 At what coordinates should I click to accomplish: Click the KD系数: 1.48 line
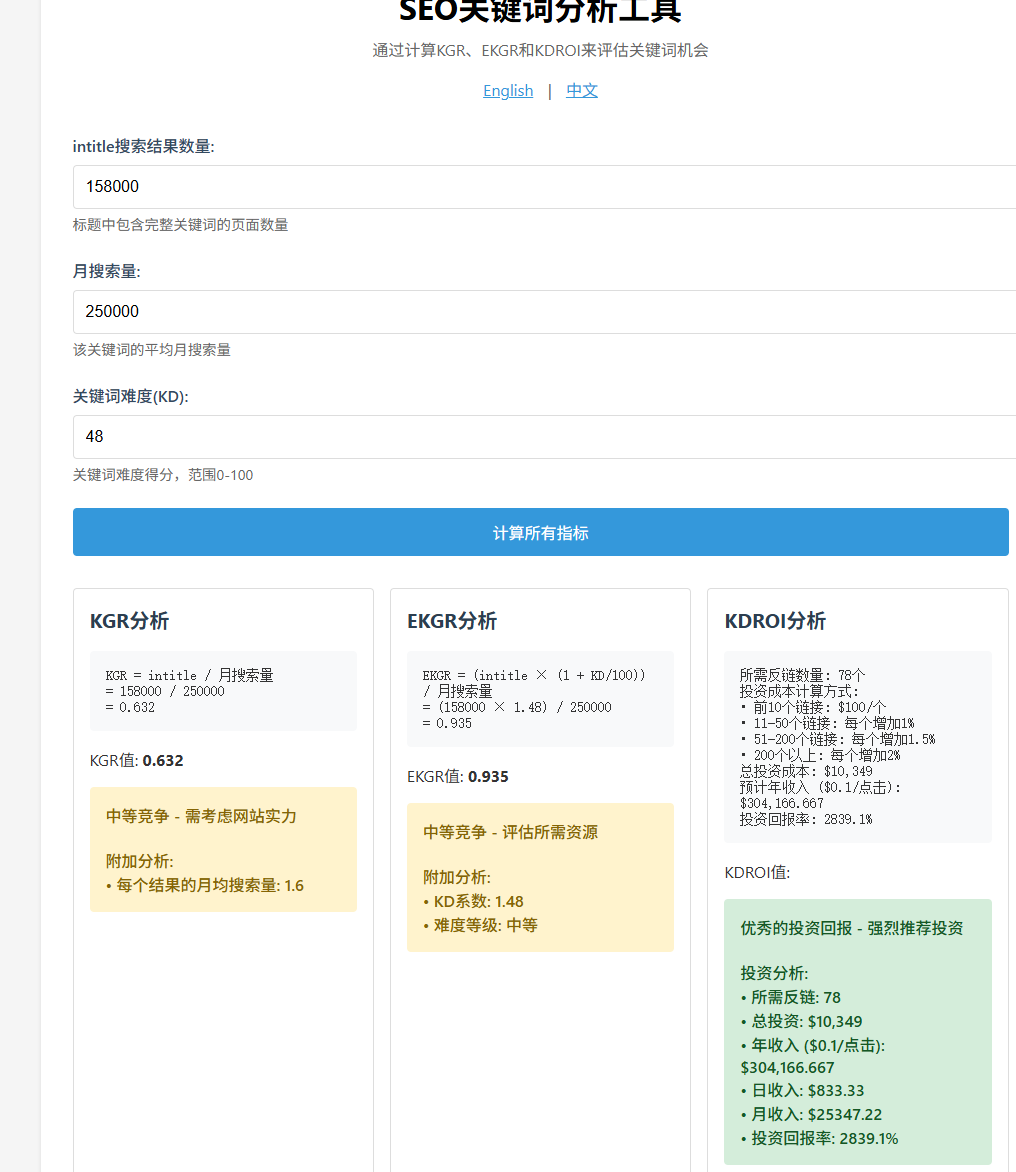473,902
